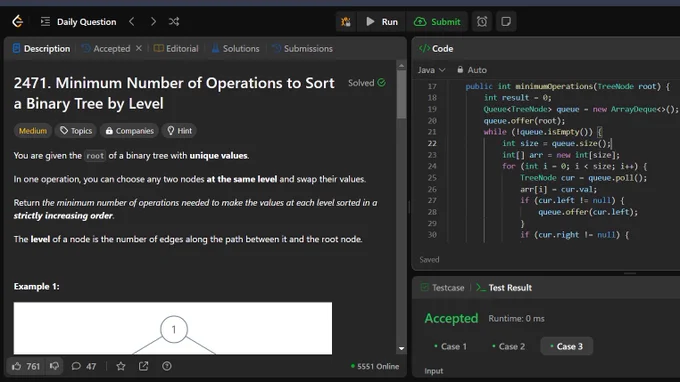This screenshot has width=680, height=382.
Task: Select Case 3 result
Action: (566, 346)
